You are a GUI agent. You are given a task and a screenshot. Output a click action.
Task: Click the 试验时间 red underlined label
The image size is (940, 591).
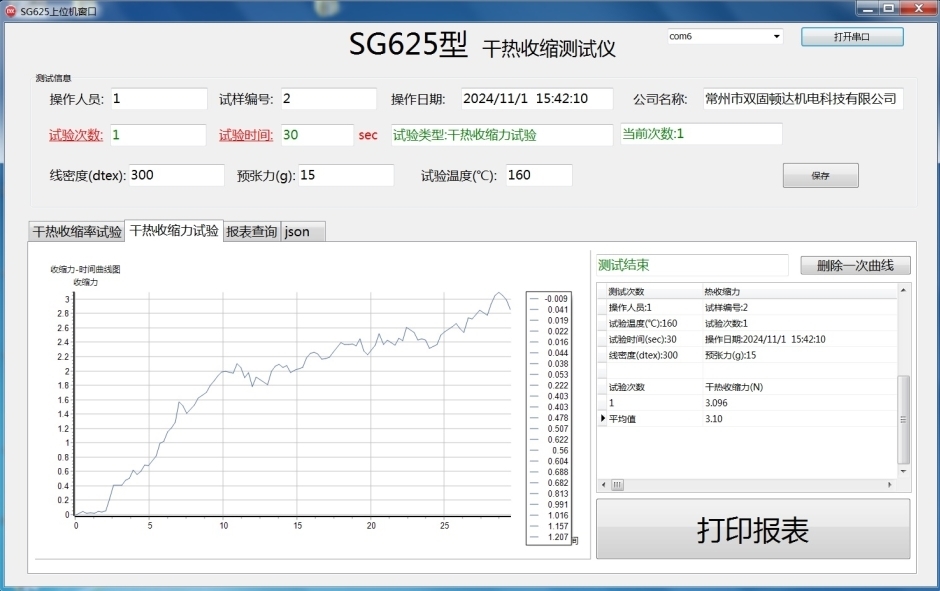[246, 135]
